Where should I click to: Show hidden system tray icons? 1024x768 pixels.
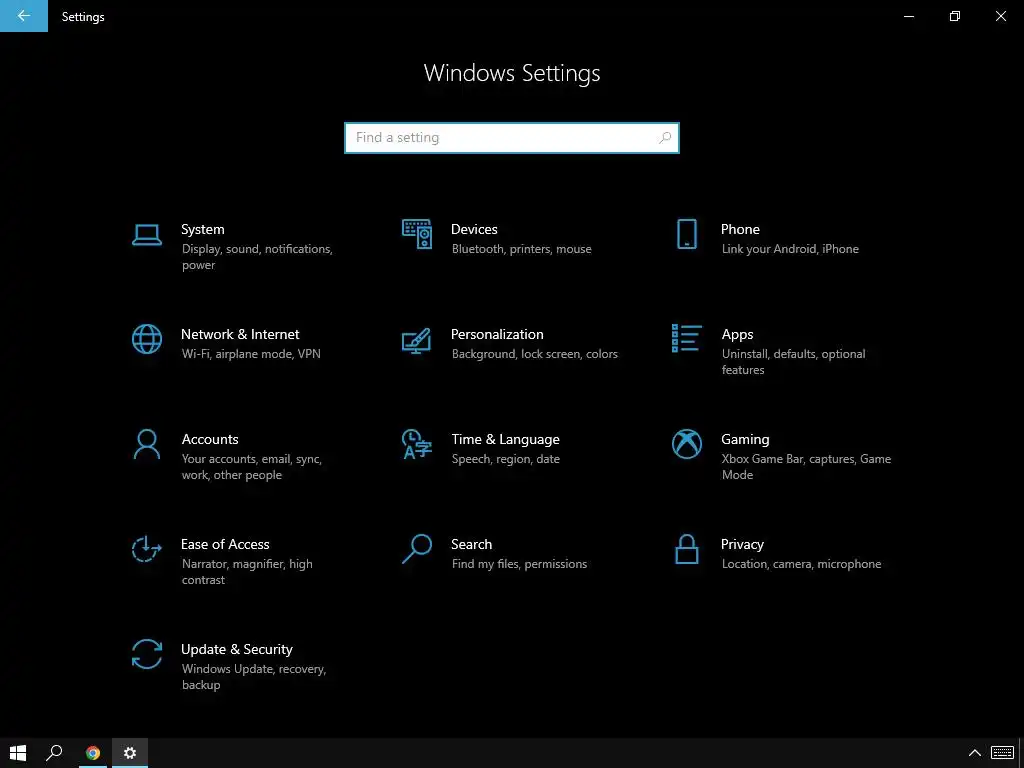[974, 753]
